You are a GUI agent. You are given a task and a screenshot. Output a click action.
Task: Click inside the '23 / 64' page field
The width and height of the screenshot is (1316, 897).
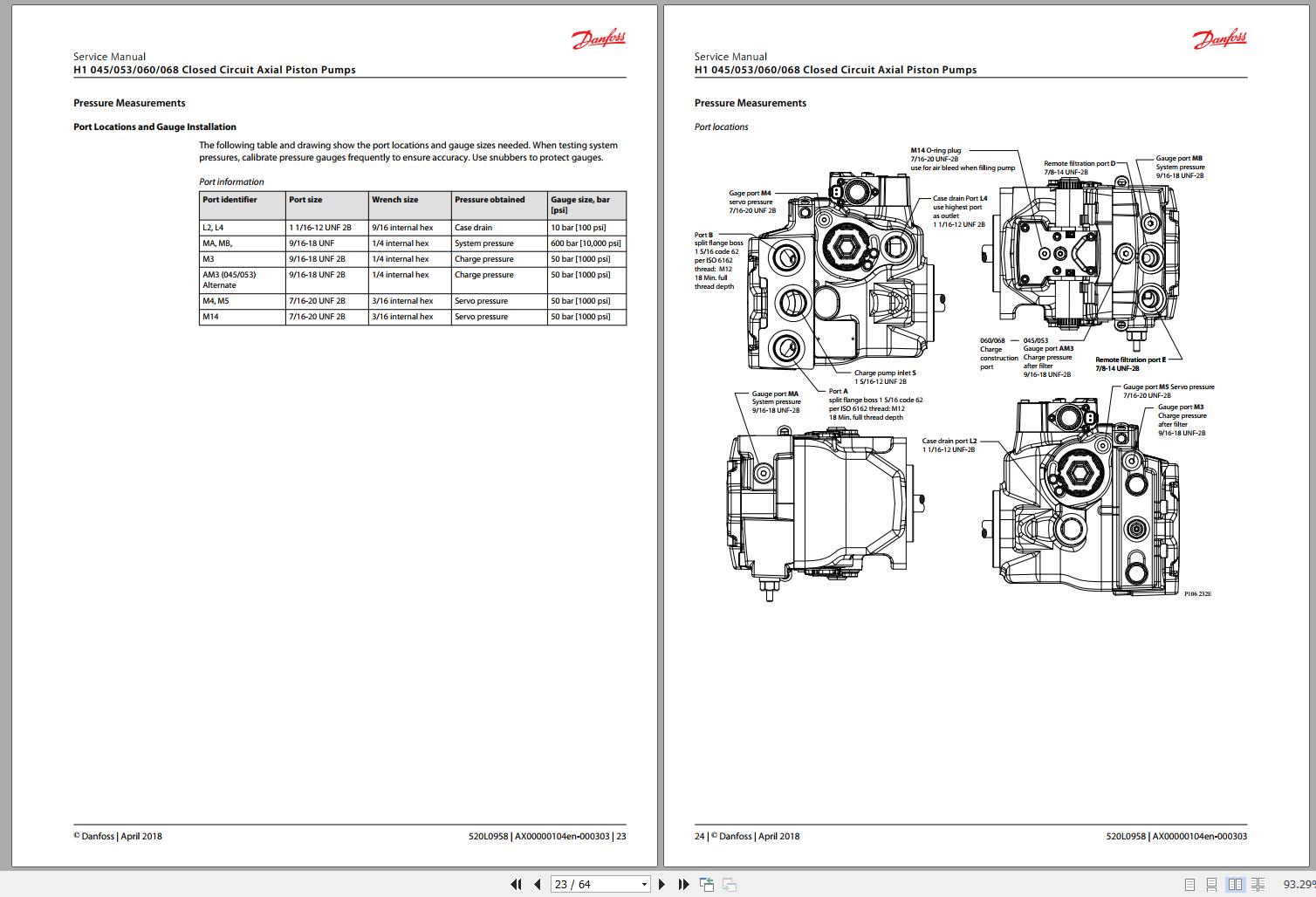[x=585, y=884]
